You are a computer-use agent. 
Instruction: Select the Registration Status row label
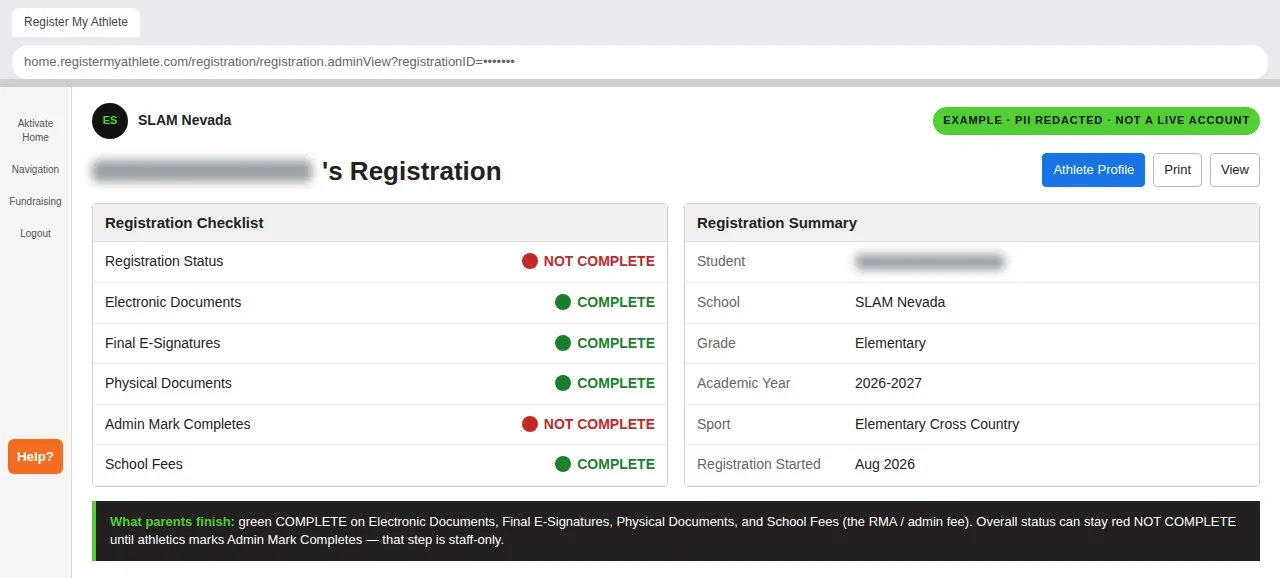[x=164, y=261]
